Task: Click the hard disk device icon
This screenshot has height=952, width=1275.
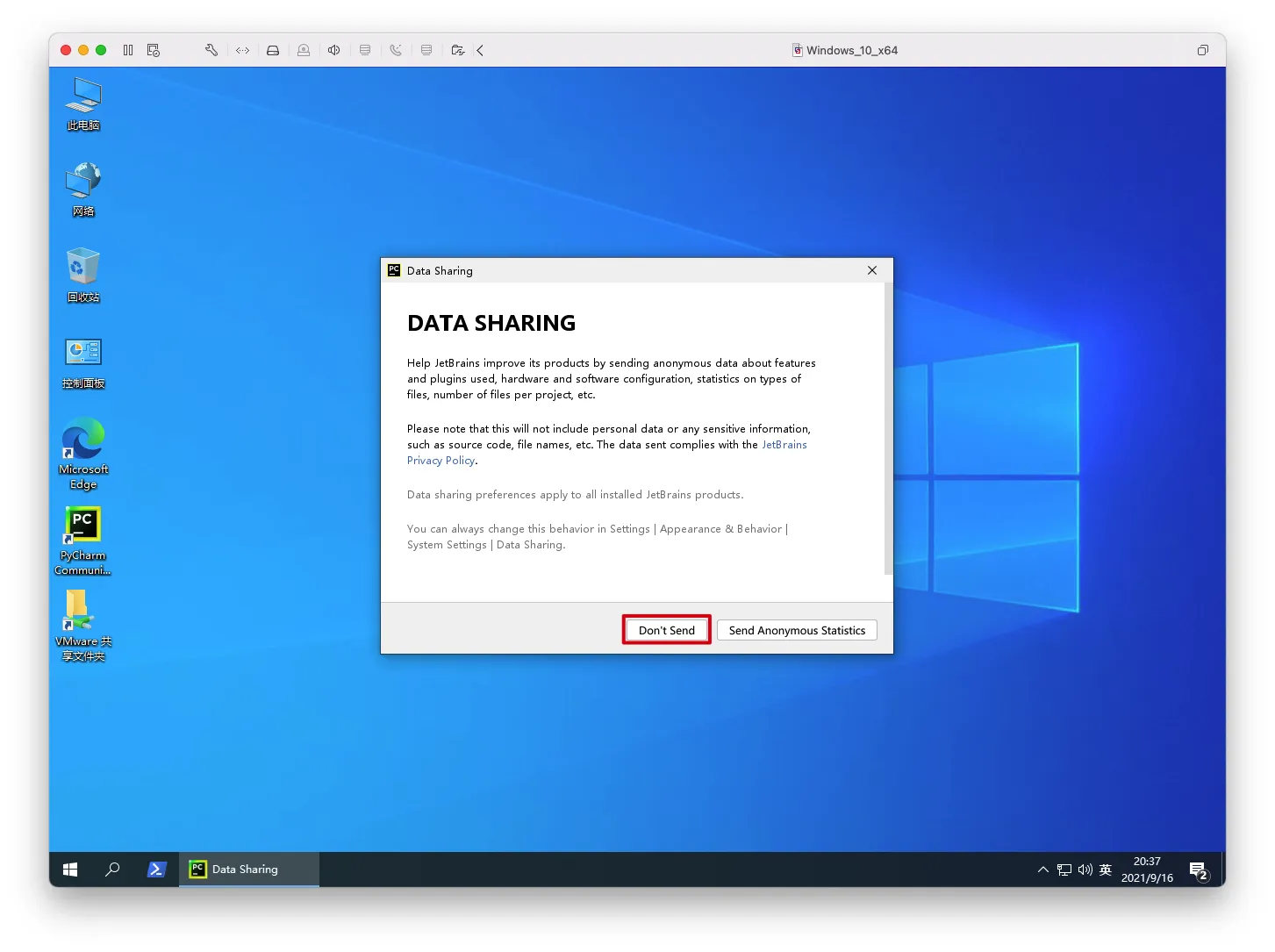Action: click(273, 50)
